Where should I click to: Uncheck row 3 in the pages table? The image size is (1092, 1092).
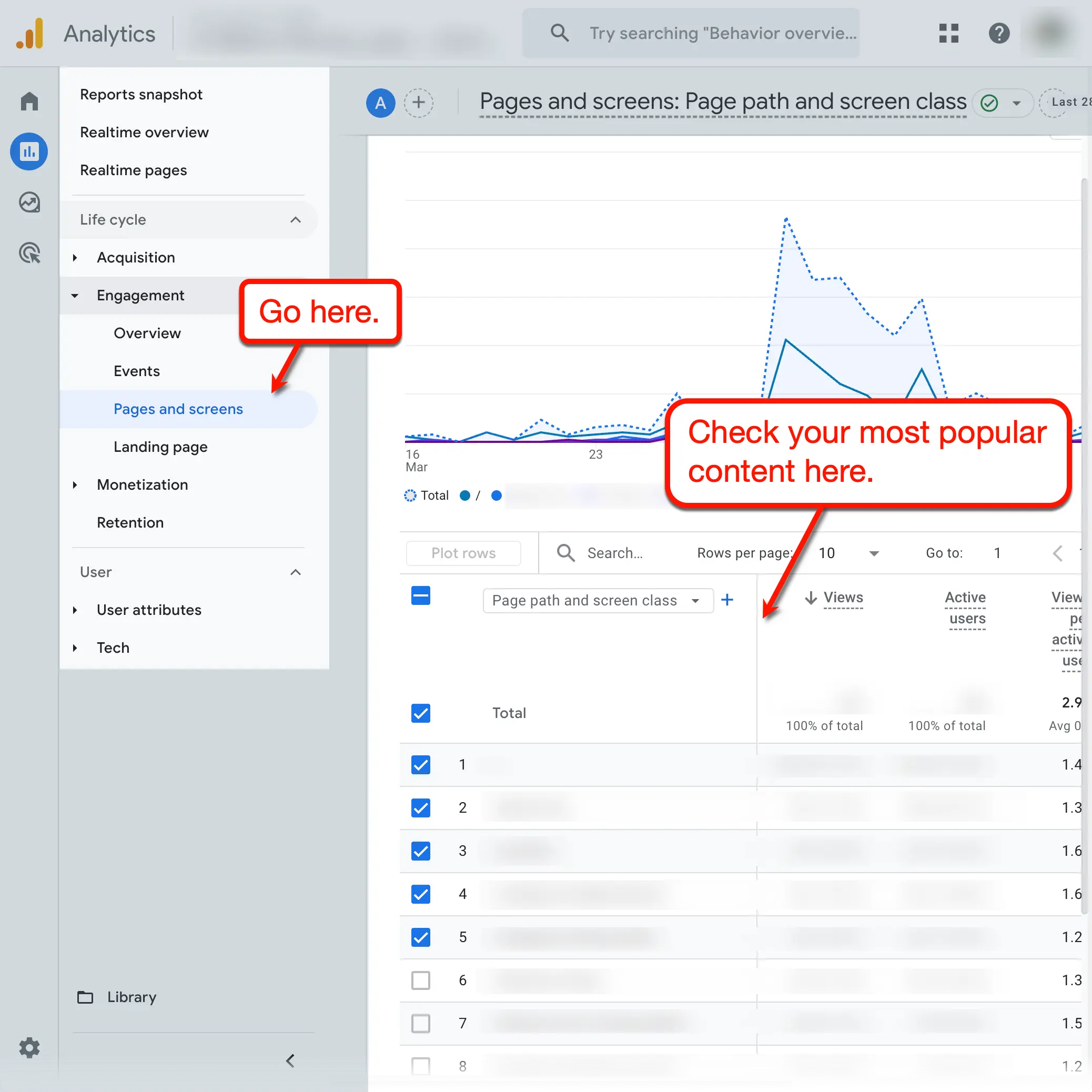(420, 851)
